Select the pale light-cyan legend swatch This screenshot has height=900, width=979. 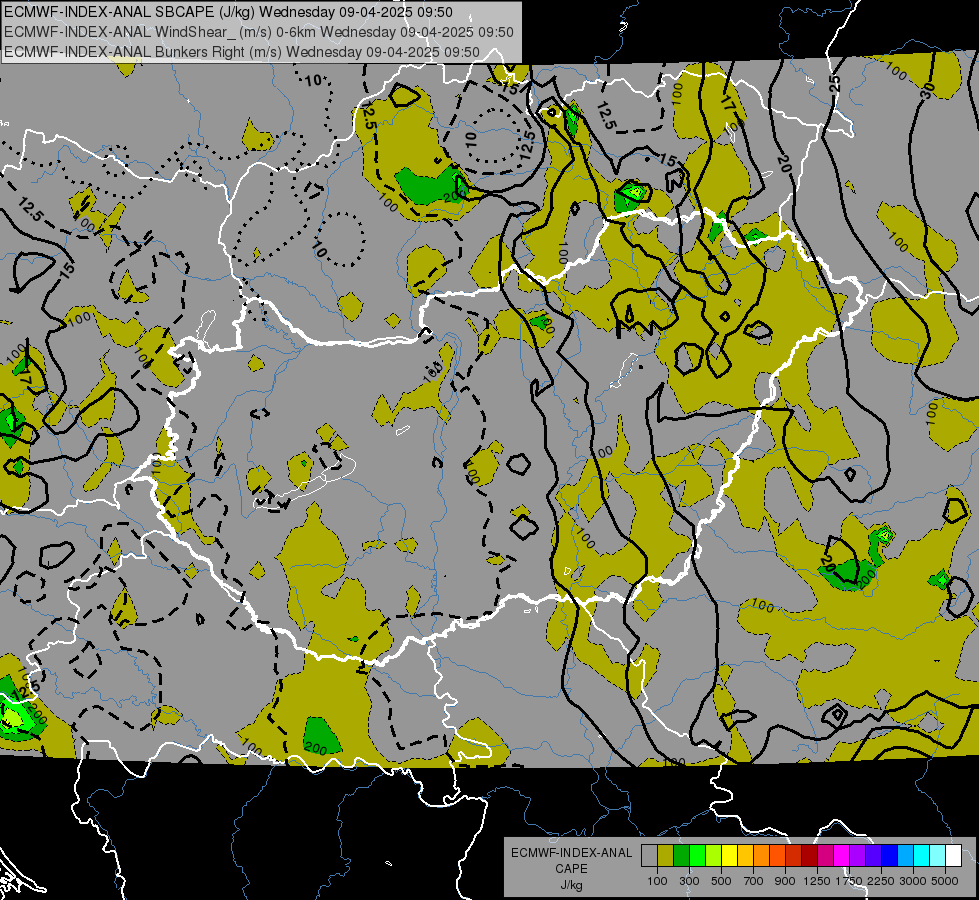[x=938, y=855]
